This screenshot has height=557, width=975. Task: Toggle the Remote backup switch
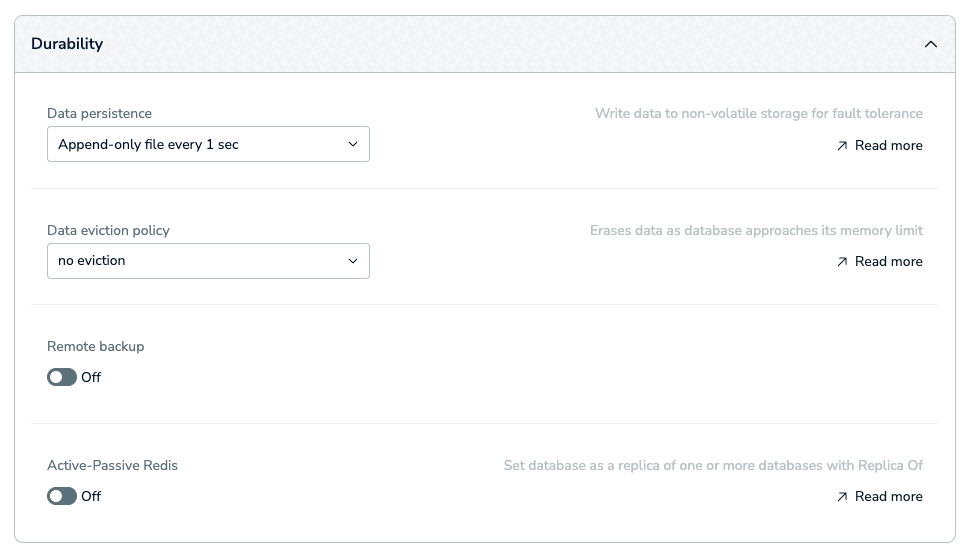[x=62, y=377]
